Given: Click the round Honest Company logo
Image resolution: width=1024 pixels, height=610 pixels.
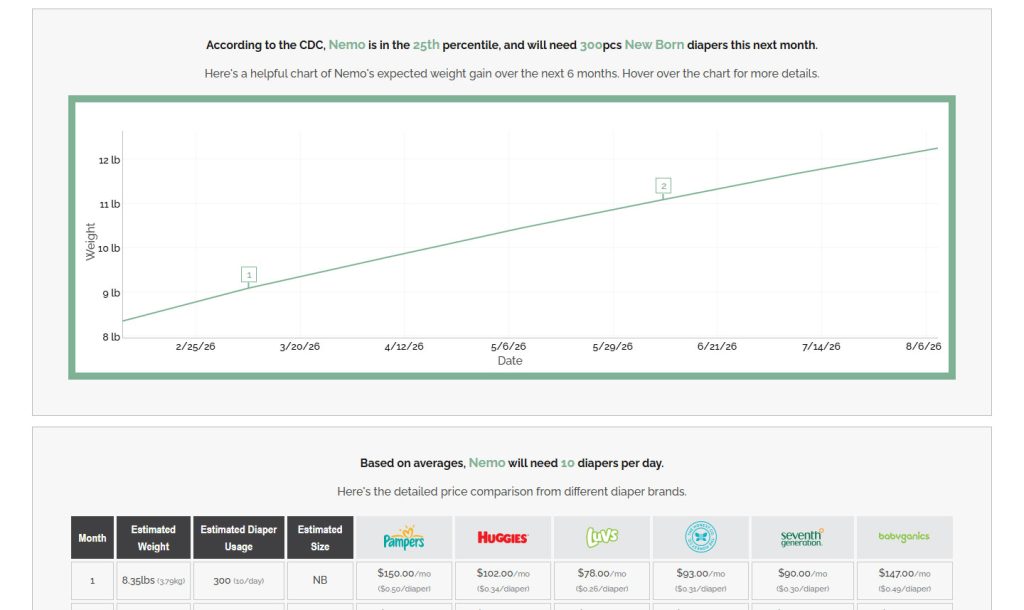Looking at the screenshot, I should coord(700,538).
